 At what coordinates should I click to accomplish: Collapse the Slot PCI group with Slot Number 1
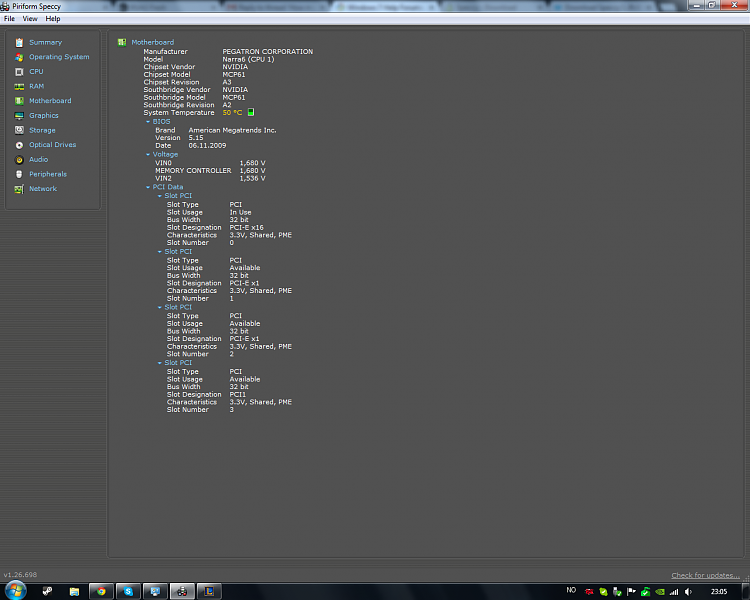(160, 252)
